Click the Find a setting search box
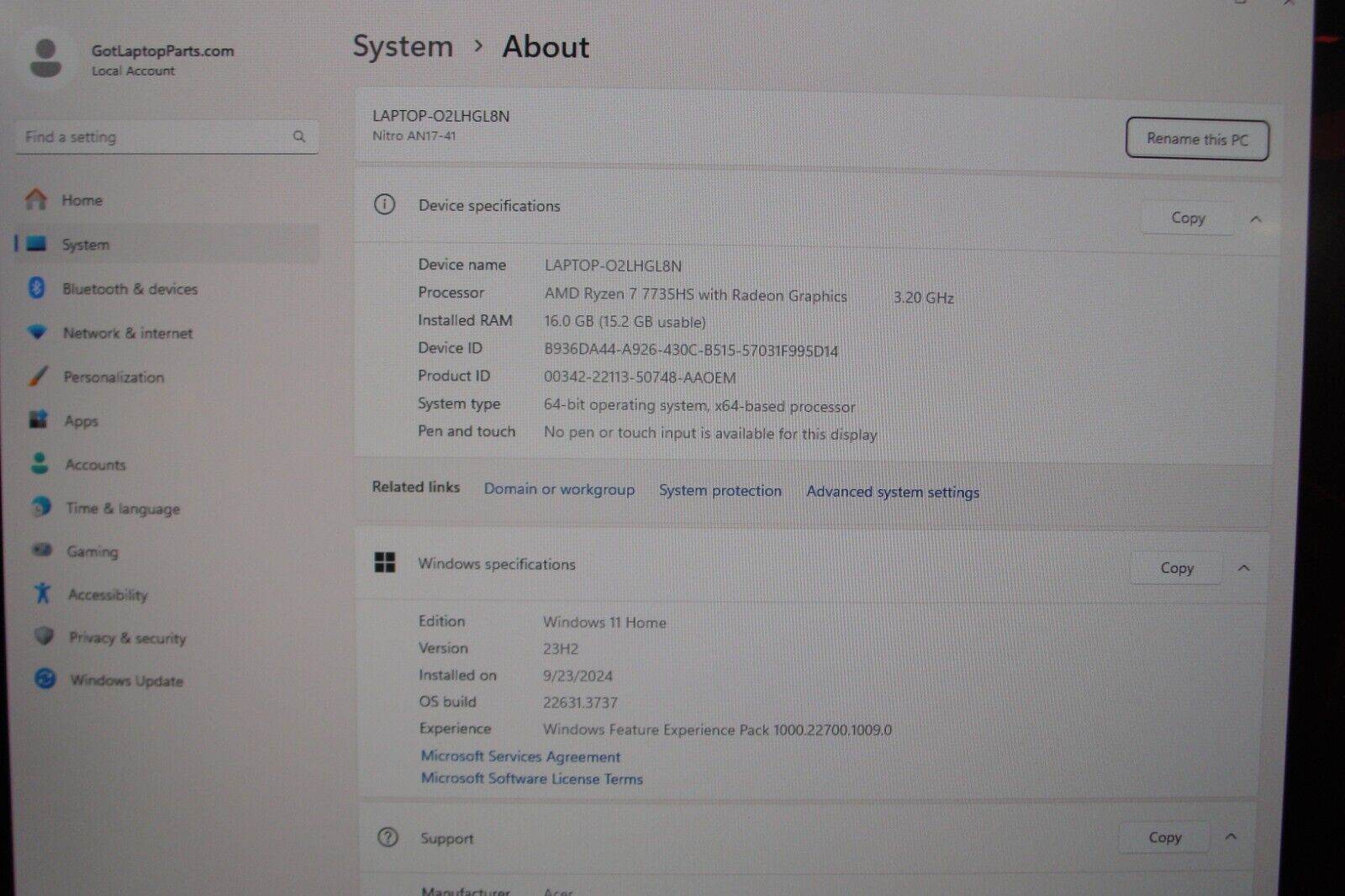1345x896 pixels. coord(156,137)
